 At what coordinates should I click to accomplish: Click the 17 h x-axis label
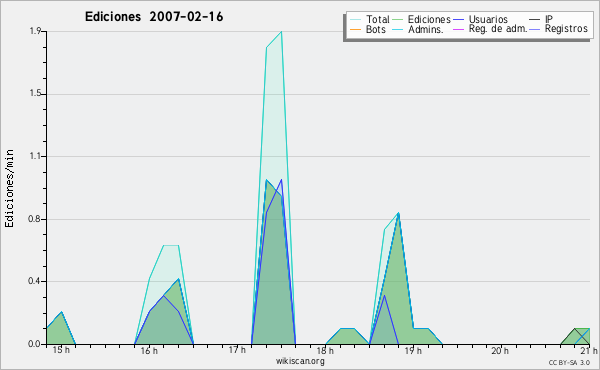237,350
